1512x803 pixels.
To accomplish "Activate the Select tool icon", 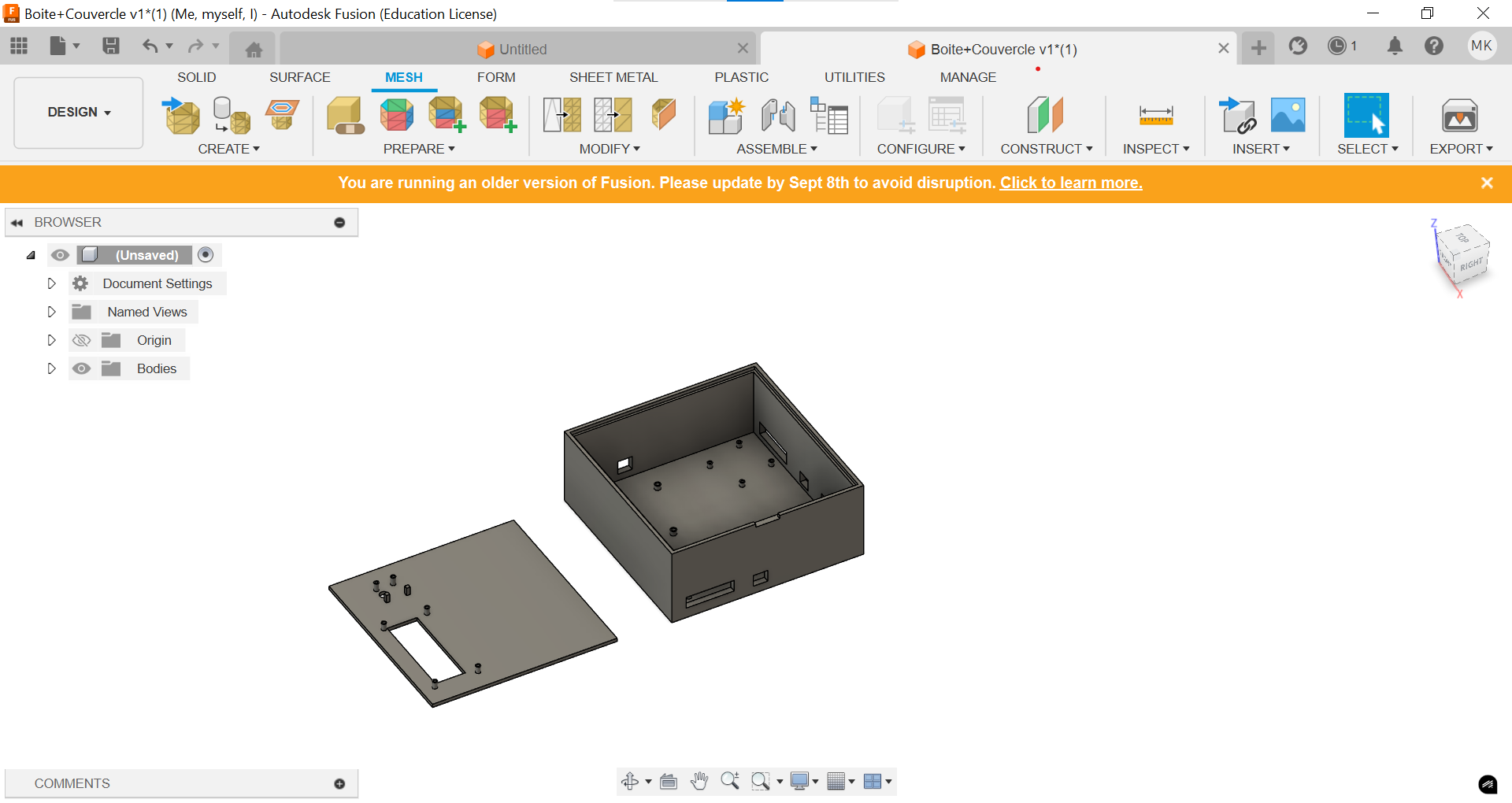I will tap(1366, 115).
